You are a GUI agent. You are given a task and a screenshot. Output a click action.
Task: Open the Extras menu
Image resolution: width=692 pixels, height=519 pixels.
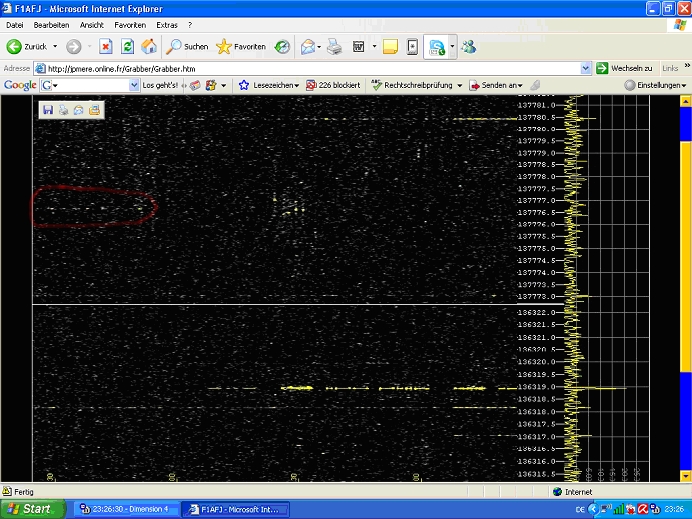click(x=168, y=24)
